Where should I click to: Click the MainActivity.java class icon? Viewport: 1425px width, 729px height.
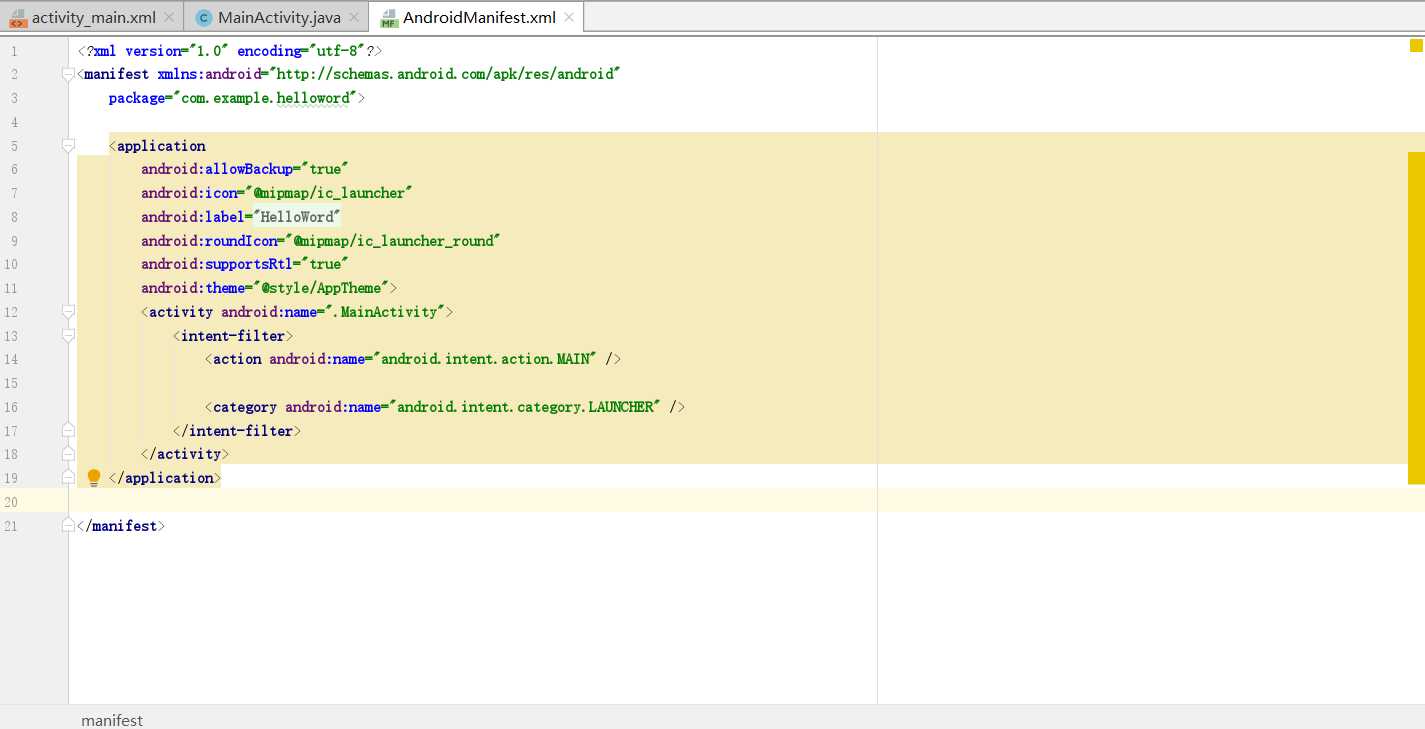pyautogui.click(x=204, y=18)
